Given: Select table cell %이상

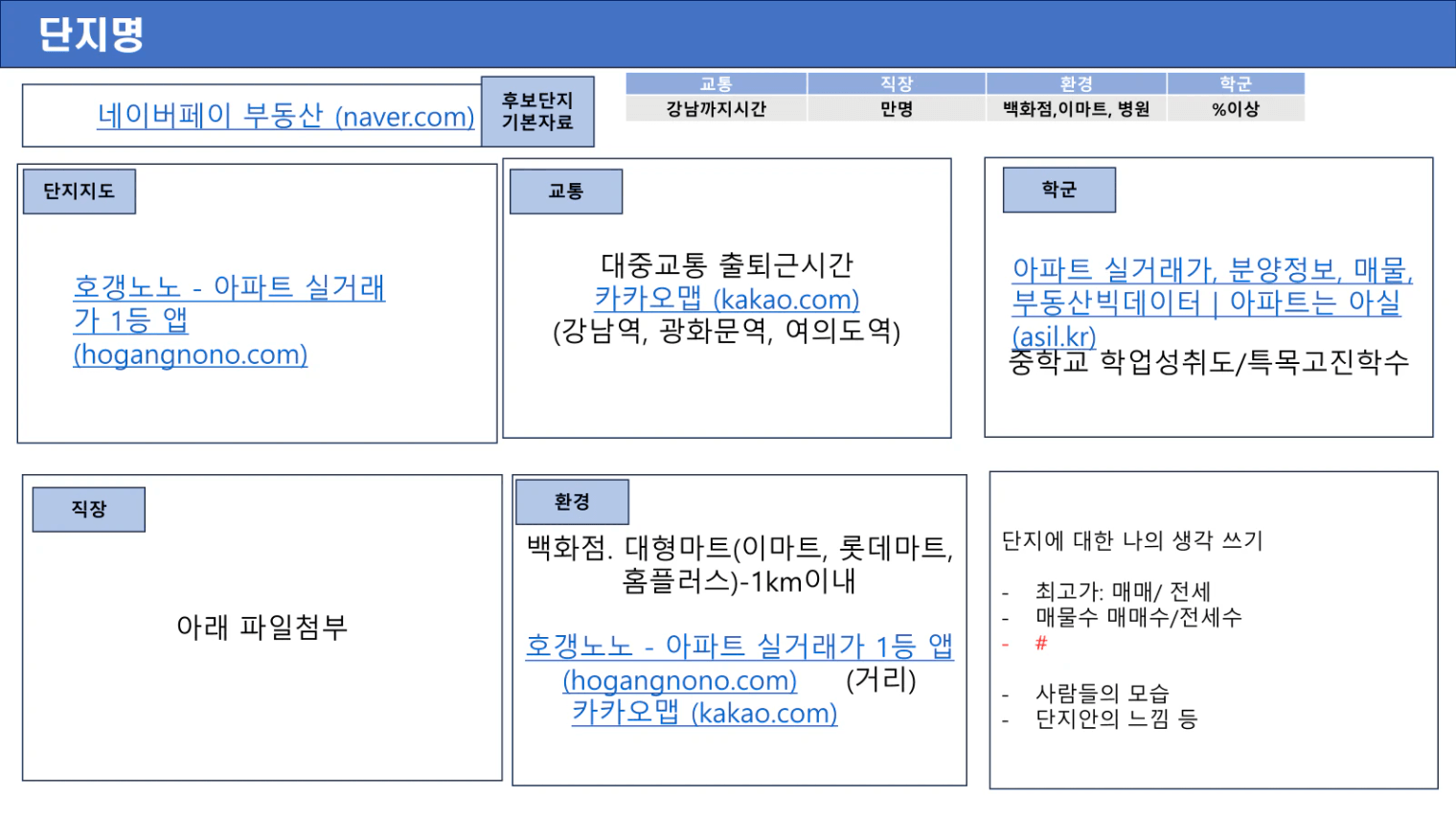Looking at the screenshot, I should [1236, 108].
